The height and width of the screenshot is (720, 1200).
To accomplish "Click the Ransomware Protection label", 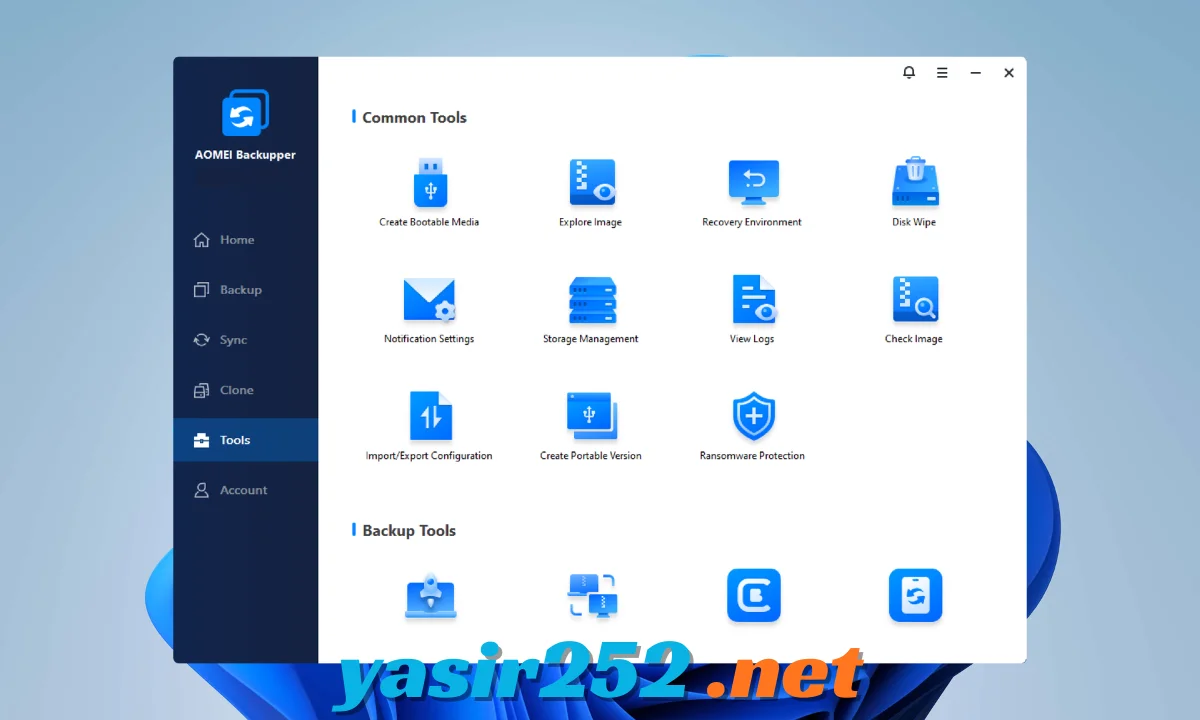I will 752,456.
